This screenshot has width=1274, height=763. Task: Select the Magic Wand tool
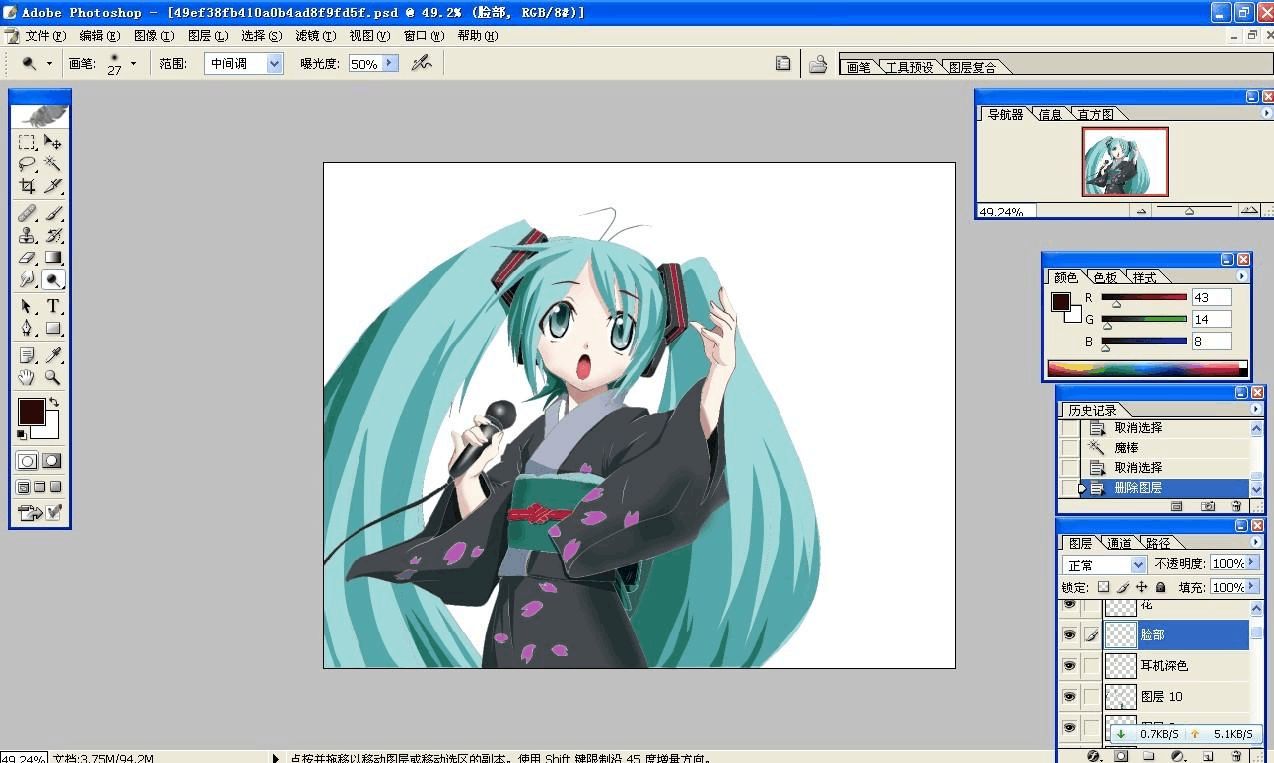pos(53,164)
